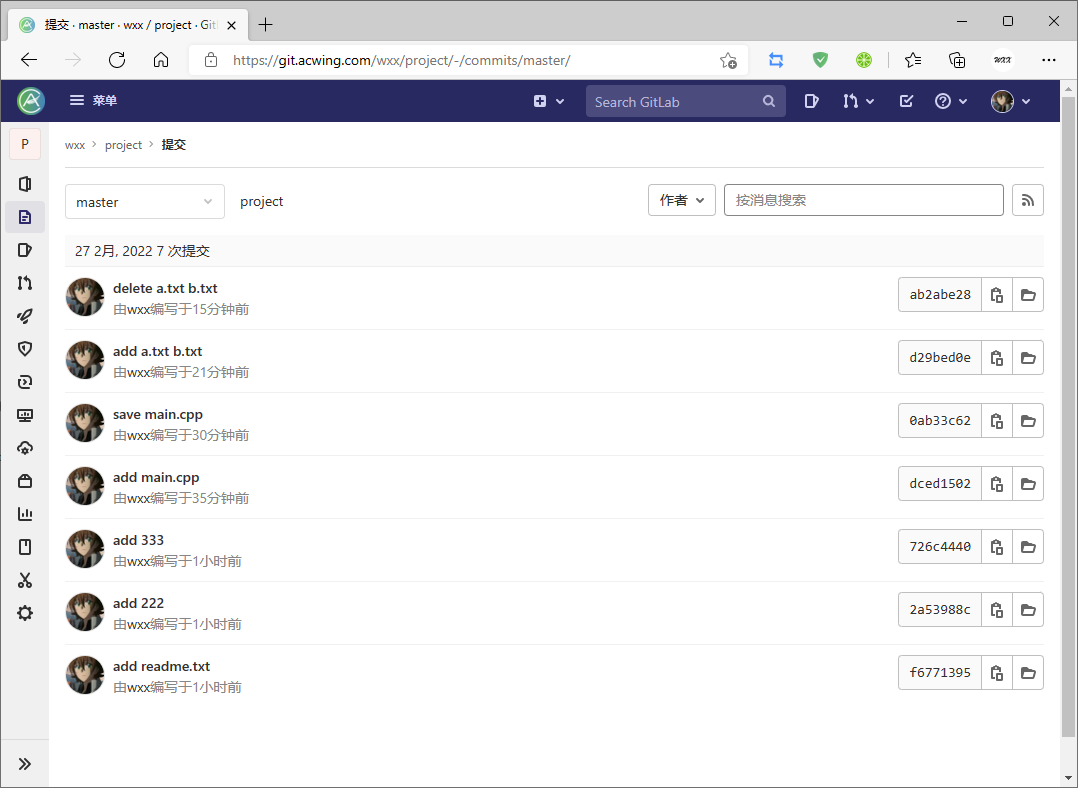Open CI/CD rocket icon in the sidebar
This screenshot has width=1078, height=788.
tap(25, 316)
